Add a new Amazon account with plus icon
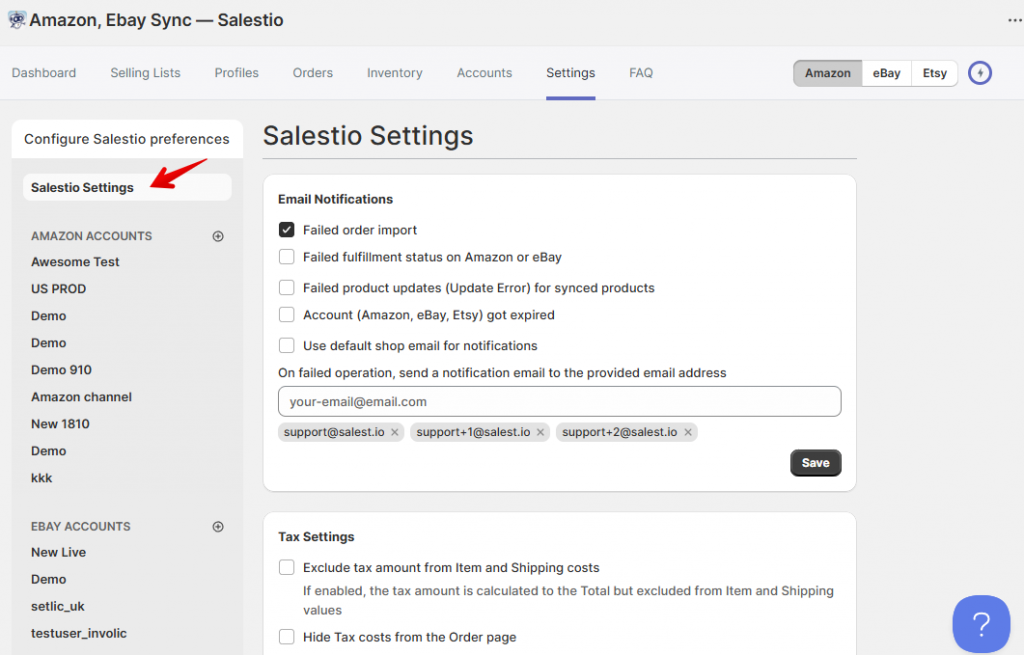The height and width of the screenshot is (655, 1024). 218,236
